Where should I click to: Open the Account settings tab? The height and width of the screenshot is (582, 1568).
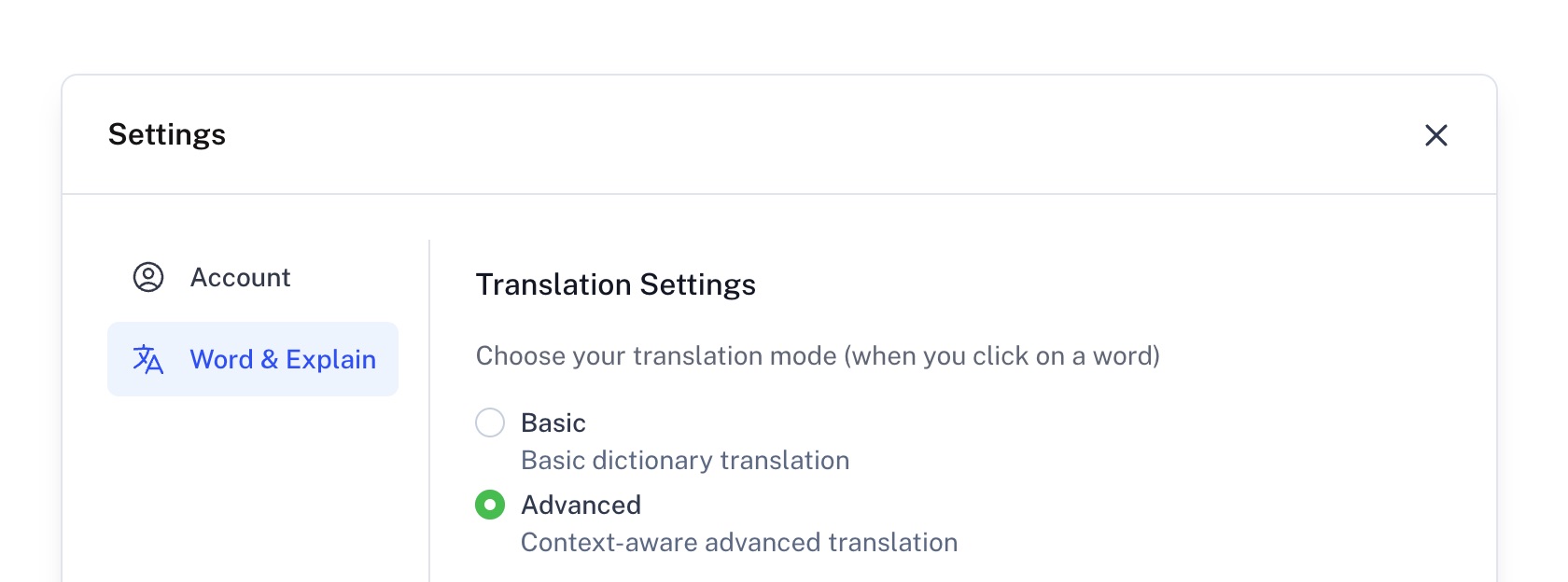[240, 277]
